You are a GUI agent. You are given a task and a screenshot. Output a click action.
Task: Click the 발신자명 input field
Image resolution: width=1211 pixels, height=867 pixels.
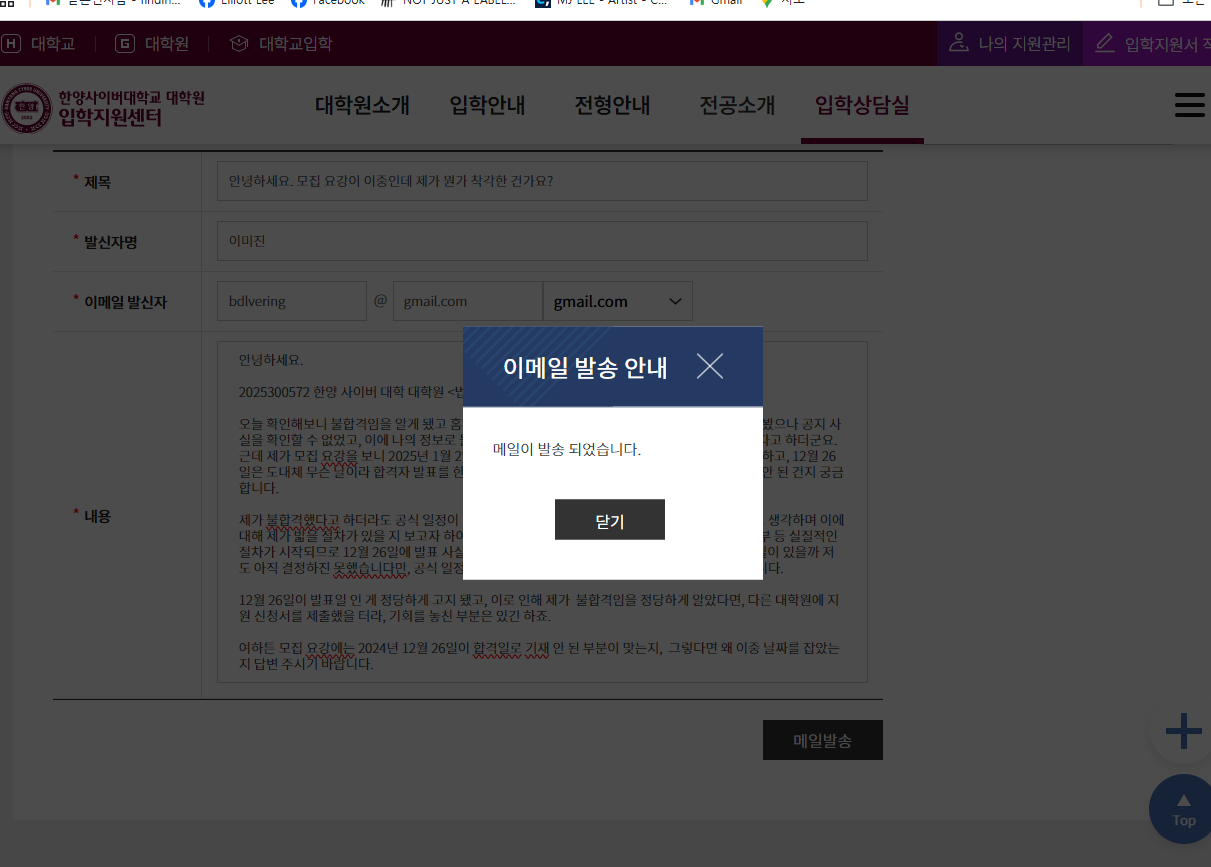542,240
